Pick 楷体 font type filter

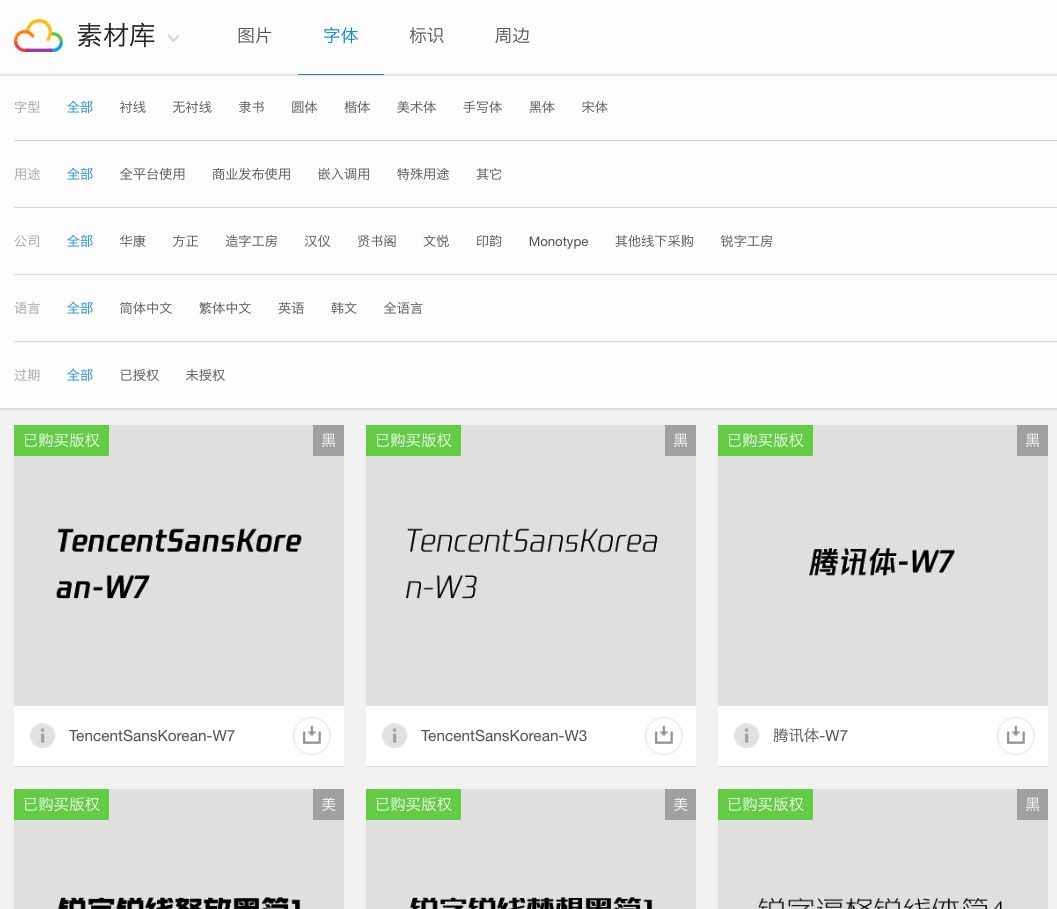coord(357,107)
